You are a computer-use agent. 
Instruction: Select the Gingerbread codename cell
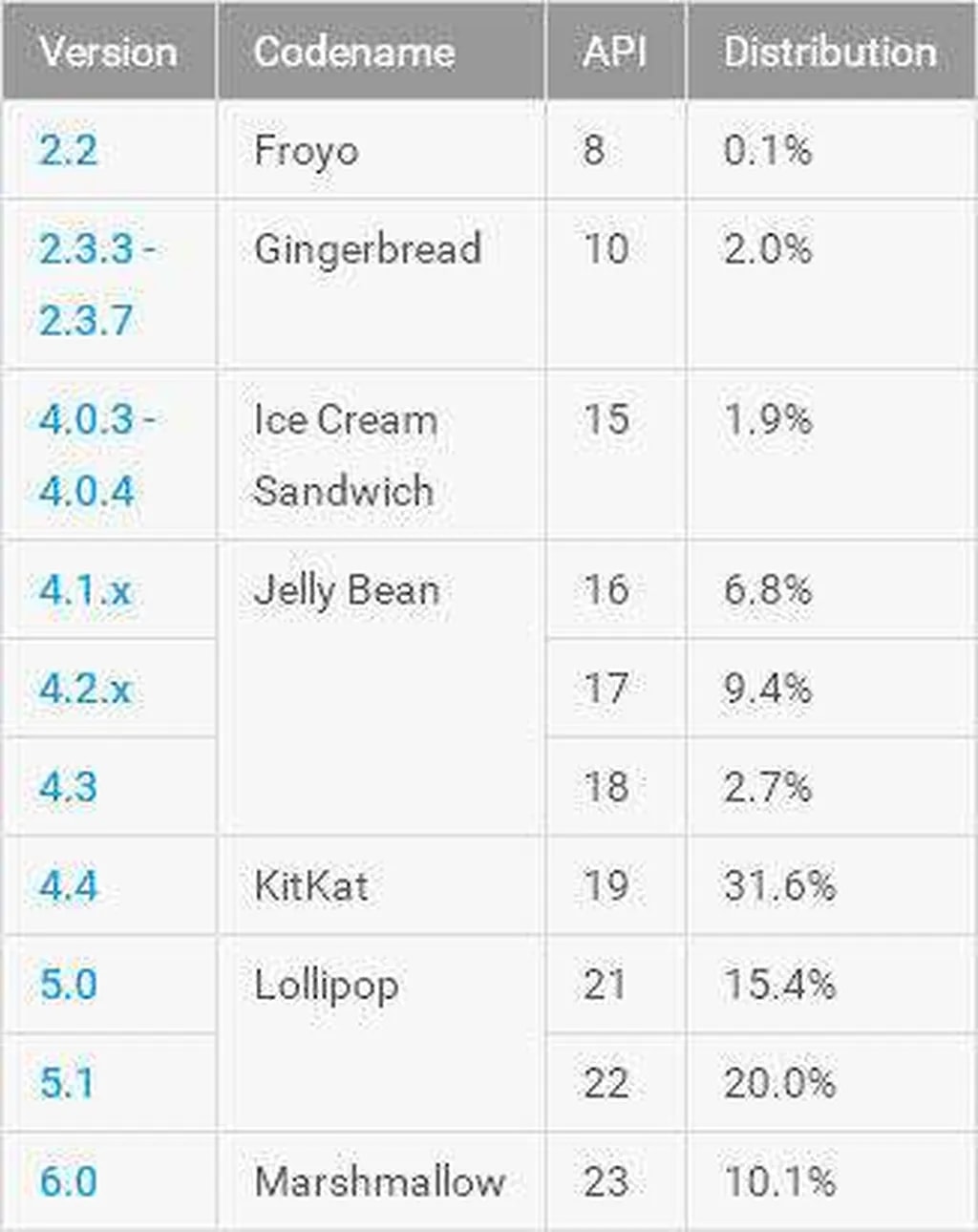click(368, 249)
